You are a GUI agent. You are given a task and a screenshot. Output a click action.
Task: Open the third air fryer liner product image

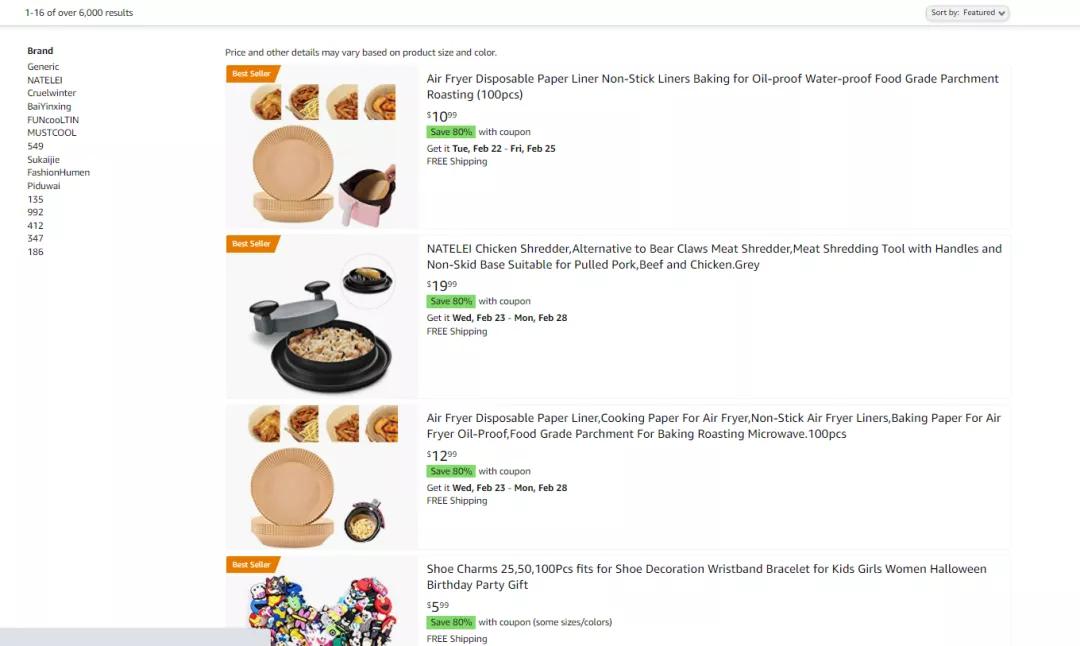pos(322,478)
